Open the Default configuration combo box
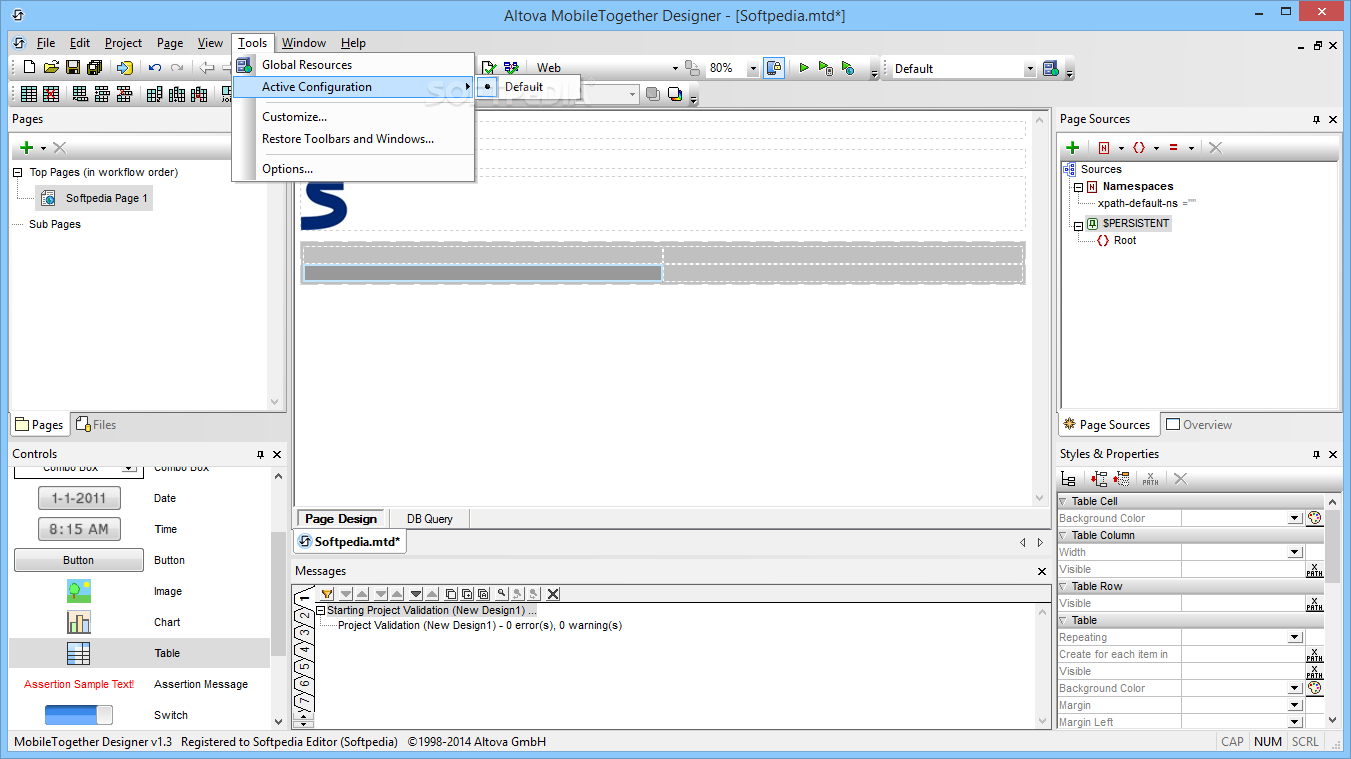Image resolution: width=1351 pixels, height=759 pixels. [1030, 68]
